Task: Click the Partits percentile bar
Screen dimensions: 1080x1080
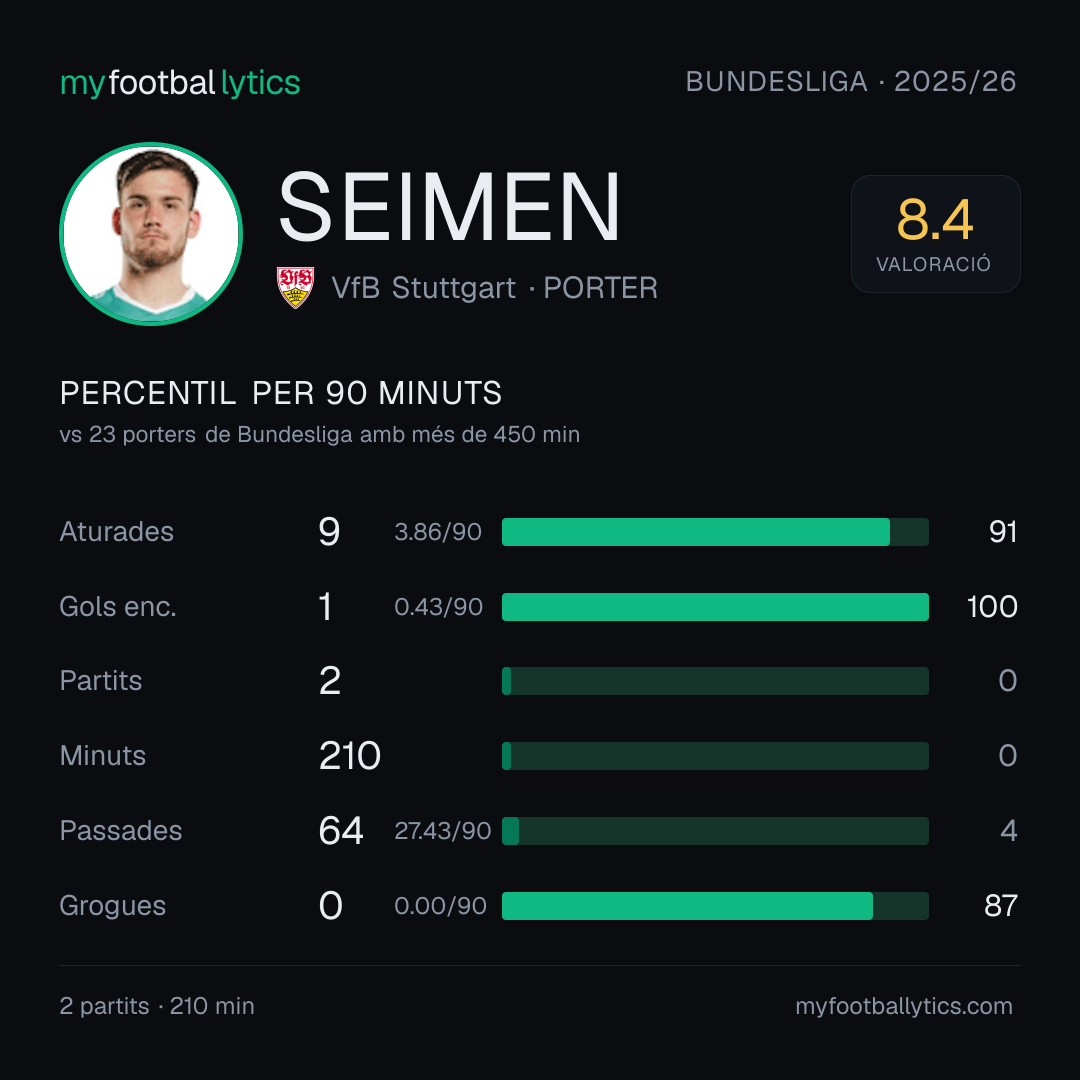Action: click(715, 681)
